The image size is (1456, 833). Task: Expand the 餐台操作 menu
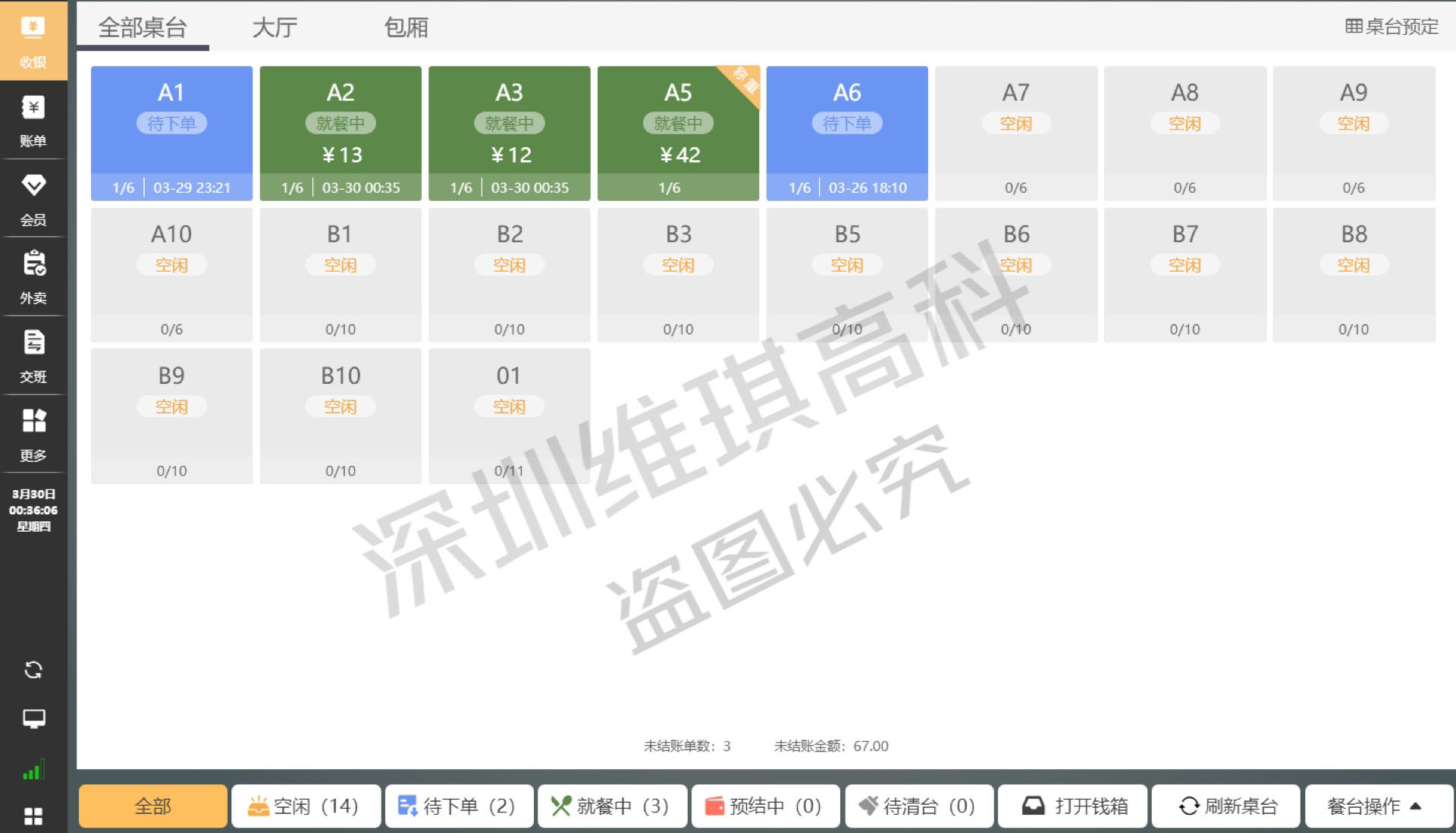coord(1379,806)
